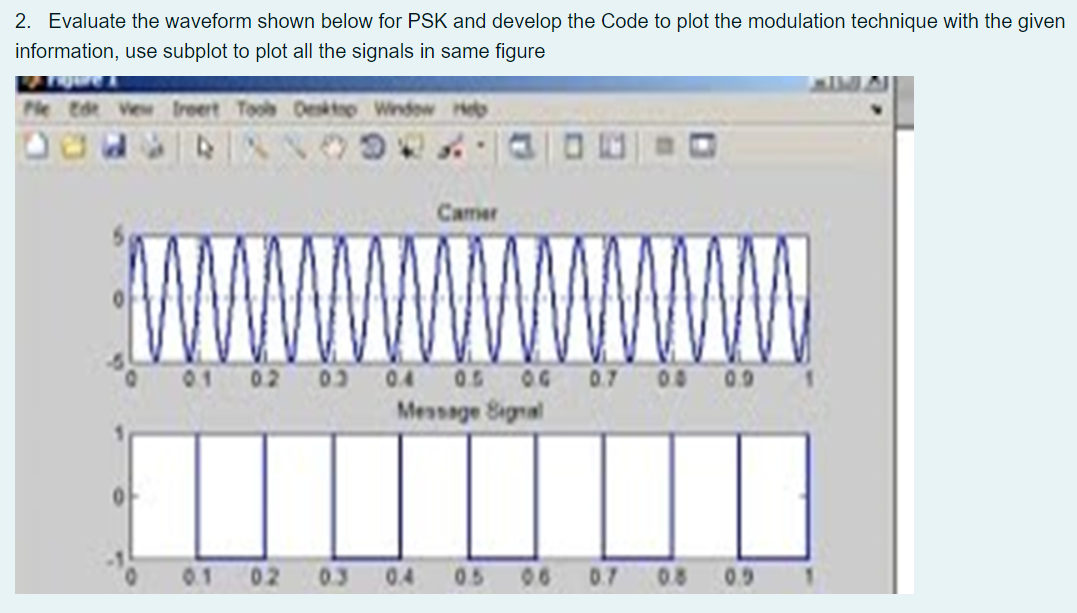Image resolution: width=1077 pixels, height=613 pixels.
Task: Open the Tools menu
Action: (x=257, y=111)
